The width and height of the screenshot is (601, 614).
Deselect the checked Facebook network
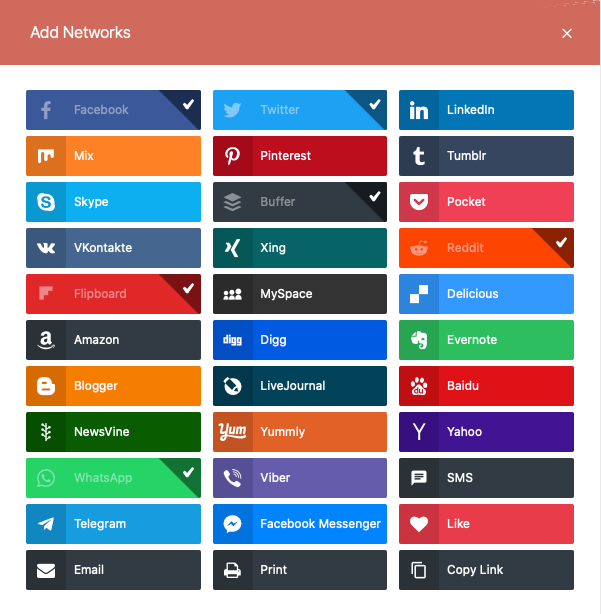click(x=113, y=110)
